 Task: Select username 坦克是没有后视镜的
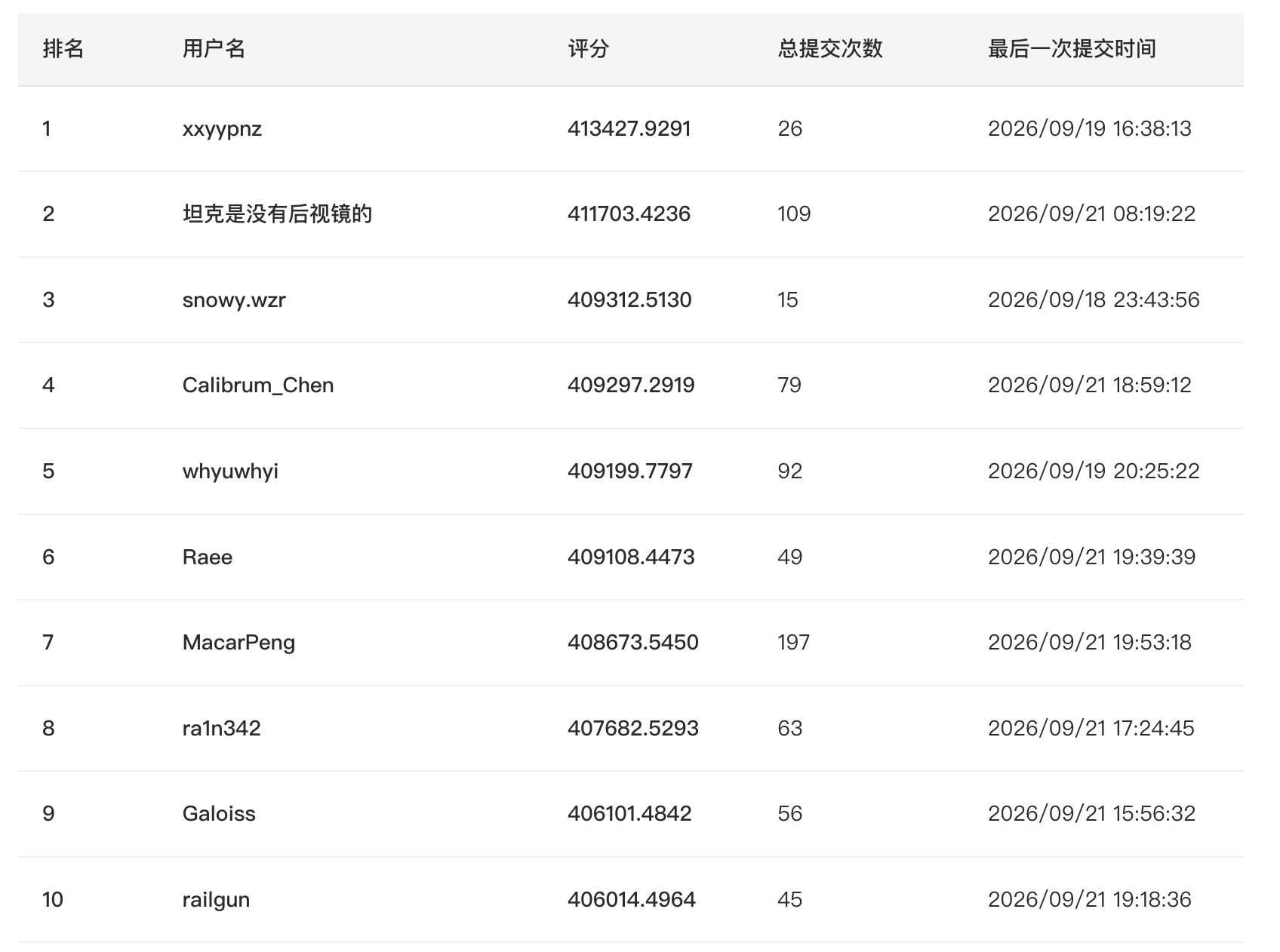277,214
